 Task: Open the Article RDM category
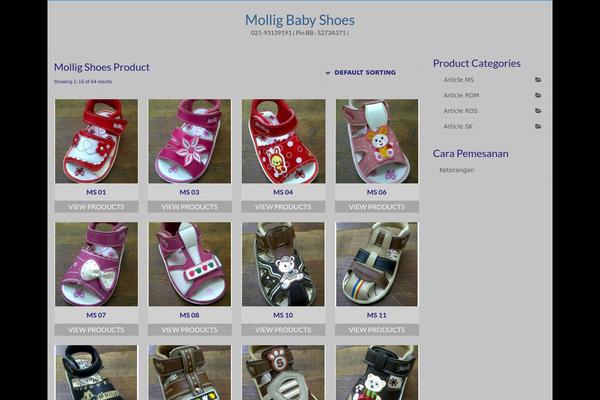[x=461, y=95]
